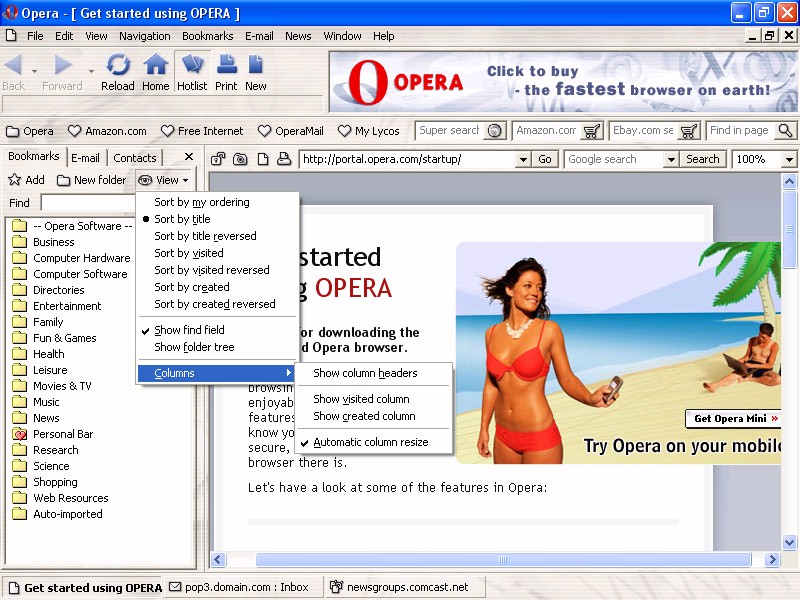
Task: Open the My Lycos bookmark
Action: tap(369, 131)
